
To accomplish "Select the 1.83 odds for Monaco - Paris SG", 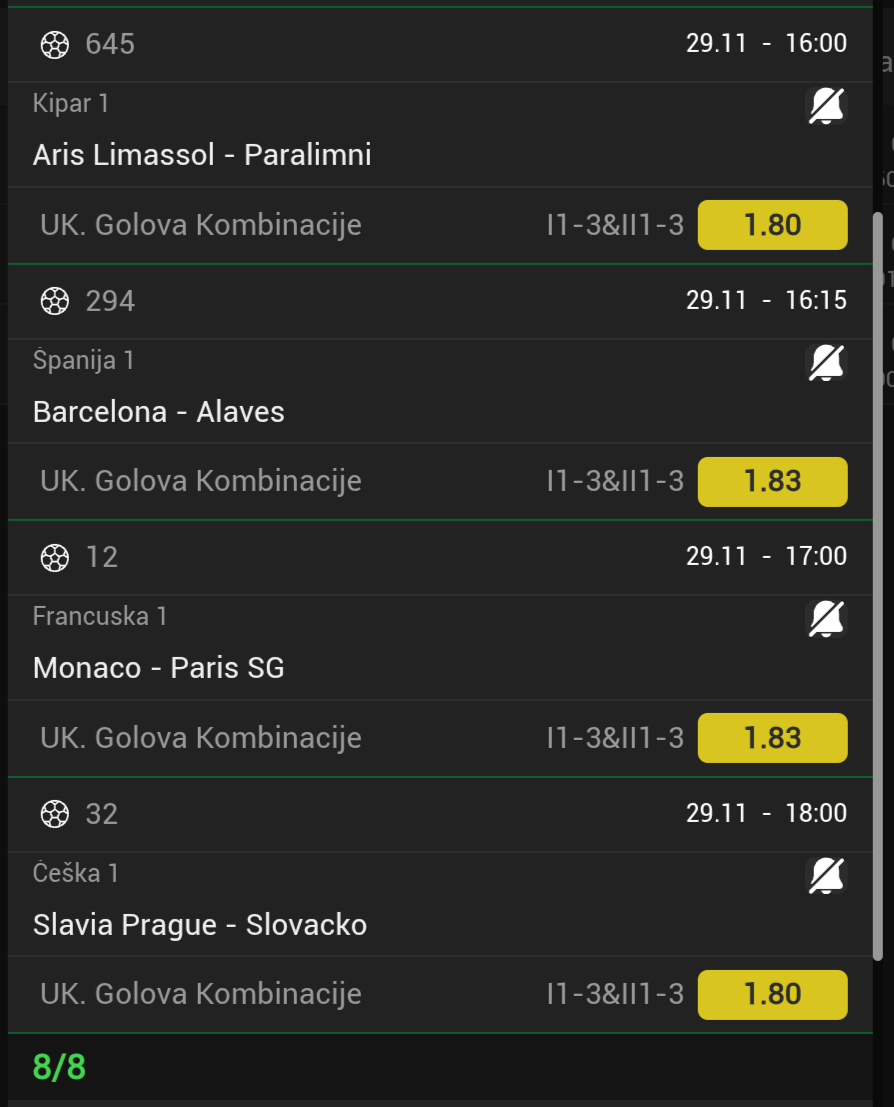I will (x=772, y=738).
